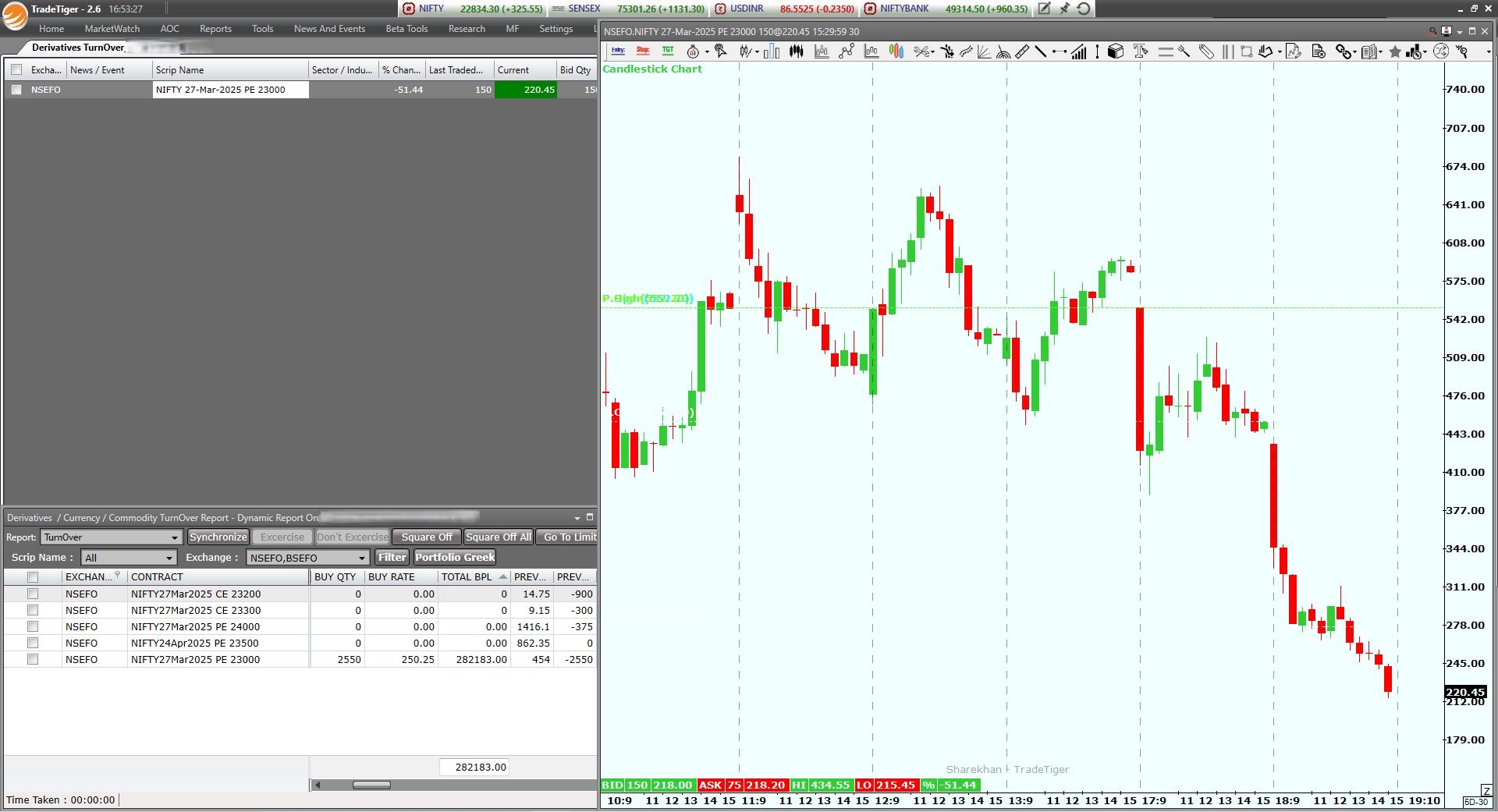Image resolution: width=1498 pixels, height=812 pixels.
Task: Toggle select-all checkbox in TurnOver report header
Action: (x=33, y=577)
